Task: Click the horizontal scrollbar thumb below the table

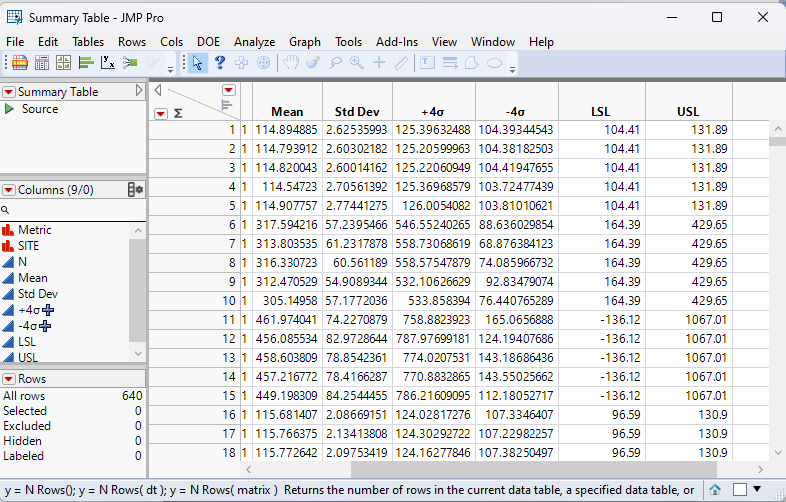Action: (534, 470)
